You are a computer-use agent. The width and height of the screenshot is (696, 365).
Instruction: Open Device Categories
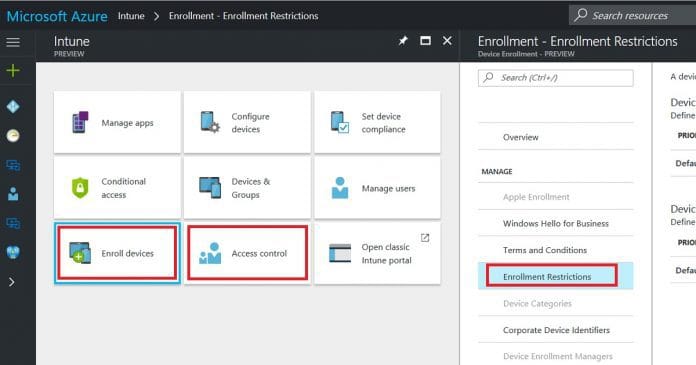556,303
